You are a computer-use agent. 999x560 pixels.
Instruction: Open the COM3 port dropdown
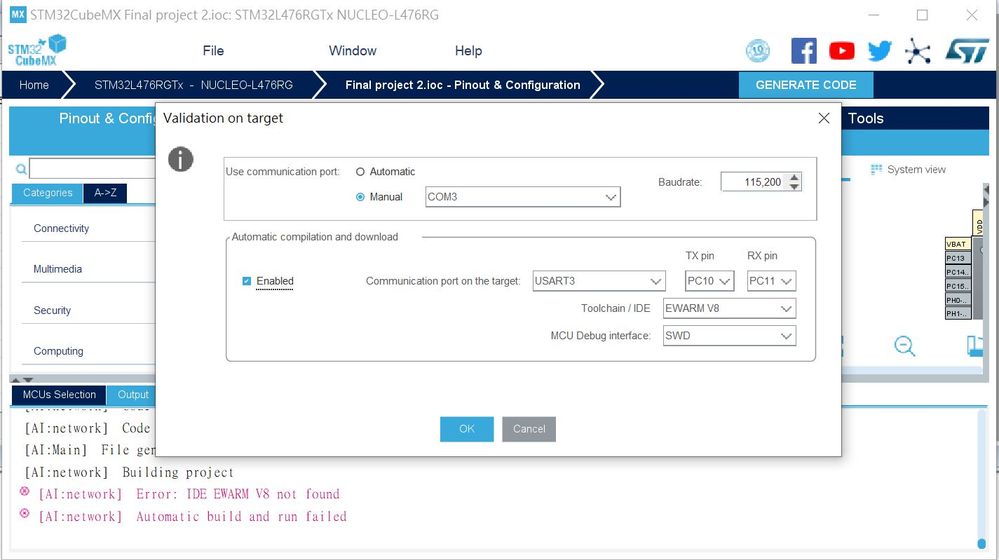click(x=522, y=197)
